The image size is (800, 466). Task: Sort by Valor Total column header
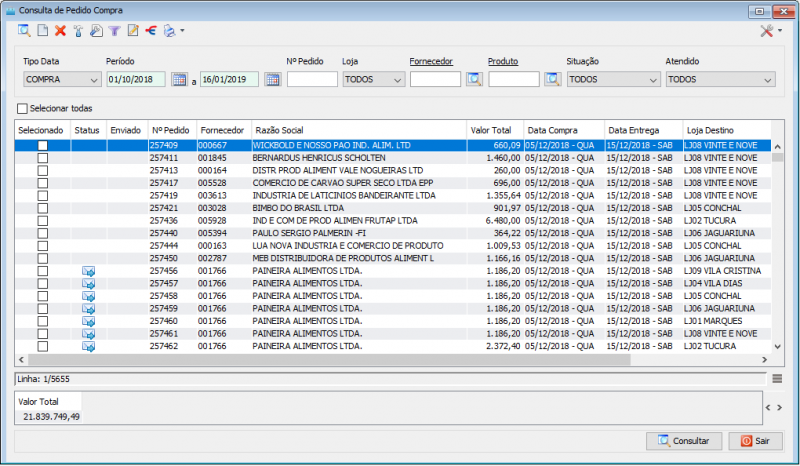click(x=495, y=130)
